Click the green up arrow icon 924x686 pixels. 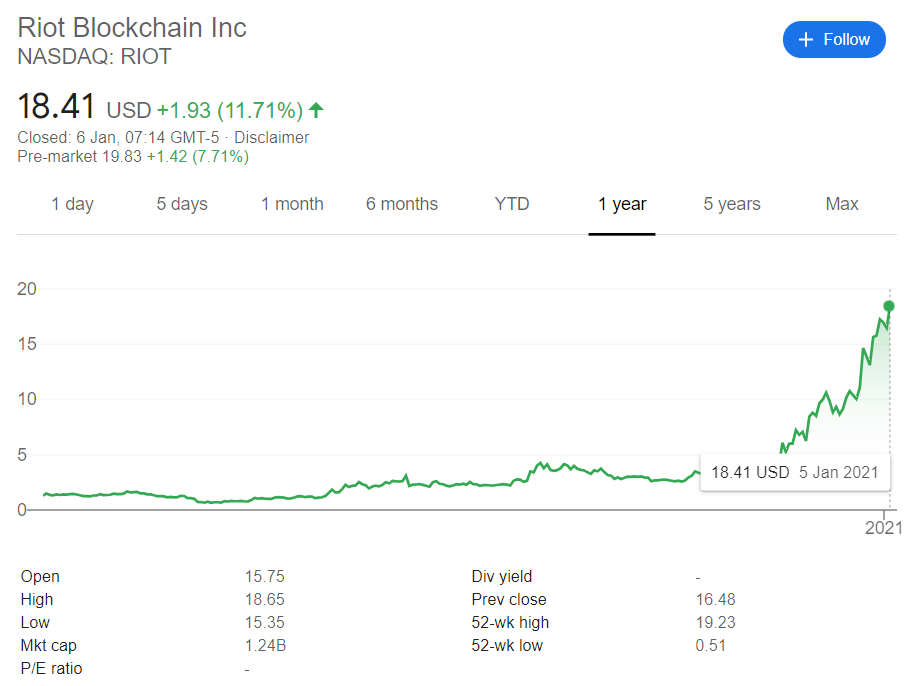tap(317, 110)
